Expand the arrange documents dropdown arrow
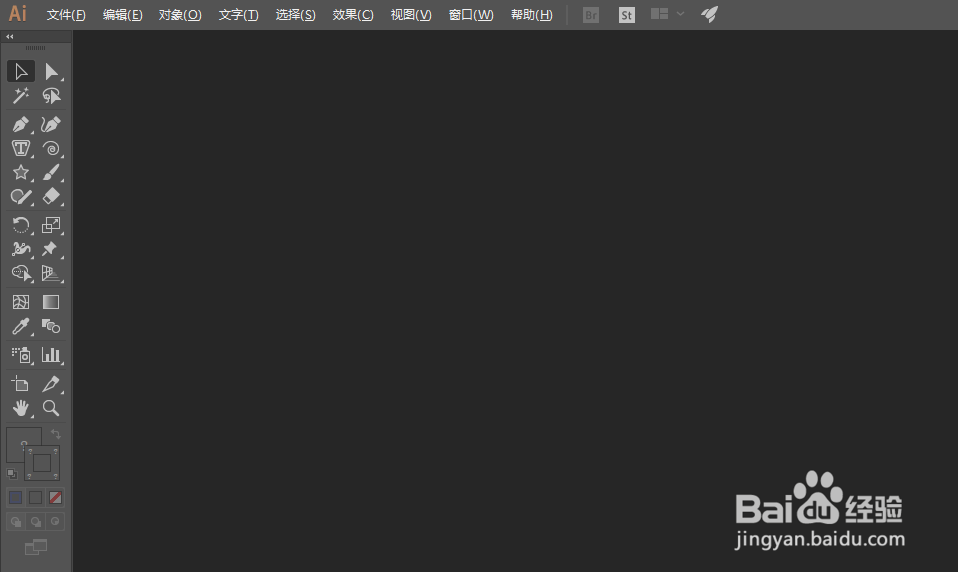 click(680, 13)
